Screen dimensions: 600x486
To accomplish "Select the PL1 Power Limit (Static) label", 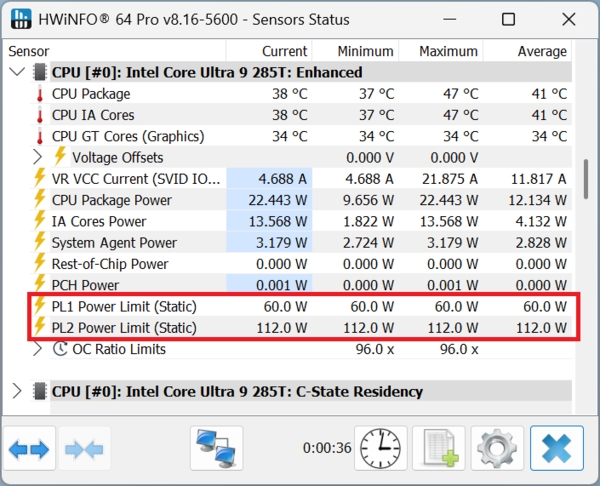I will (124, 307).
